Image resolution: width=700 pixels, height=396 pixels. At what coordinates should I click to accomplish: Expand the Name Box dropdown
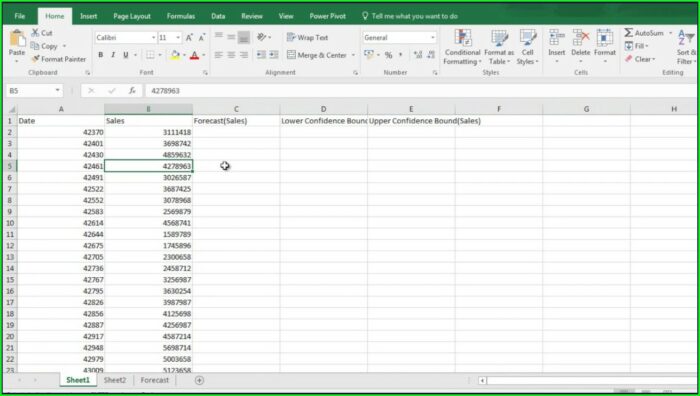(57, 91)
